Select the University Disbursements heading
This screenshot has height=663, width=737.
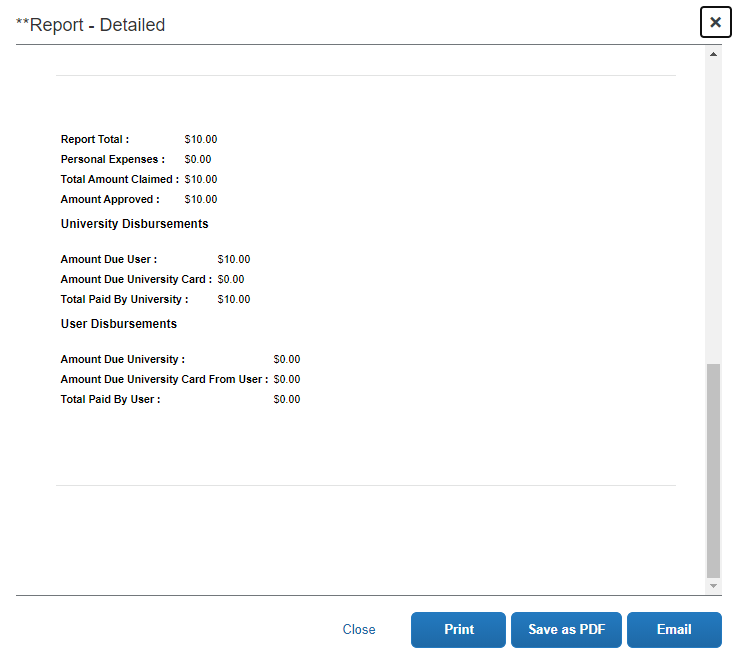point(134,224)
